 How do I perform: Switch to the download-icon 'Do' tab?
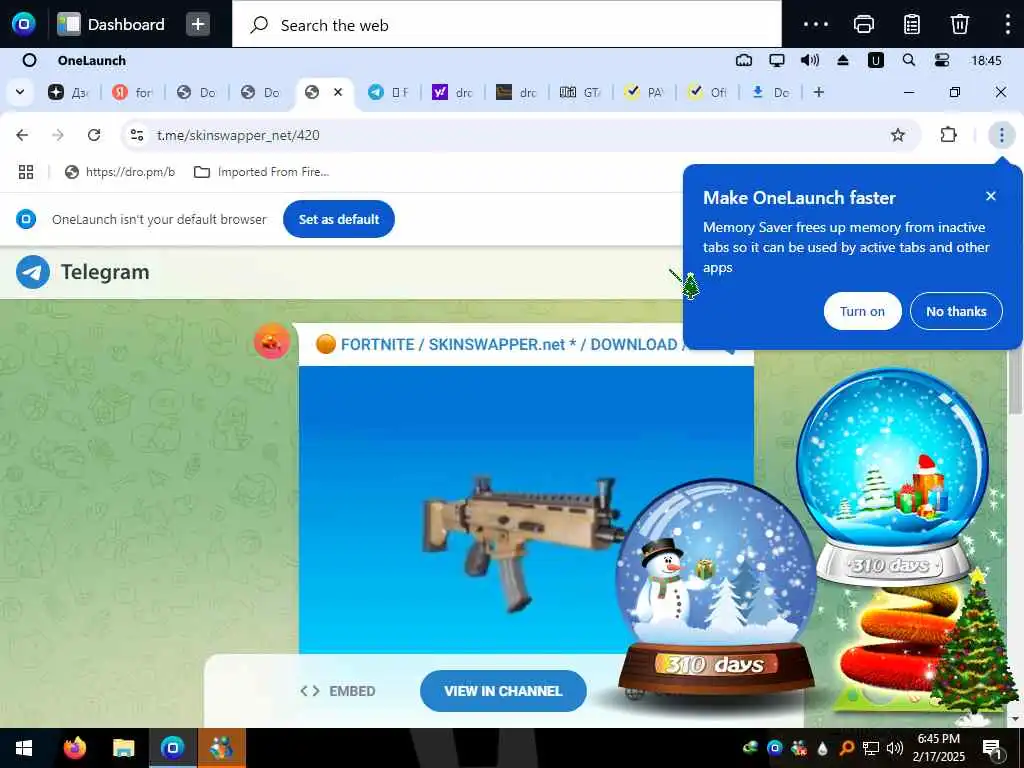771,93
